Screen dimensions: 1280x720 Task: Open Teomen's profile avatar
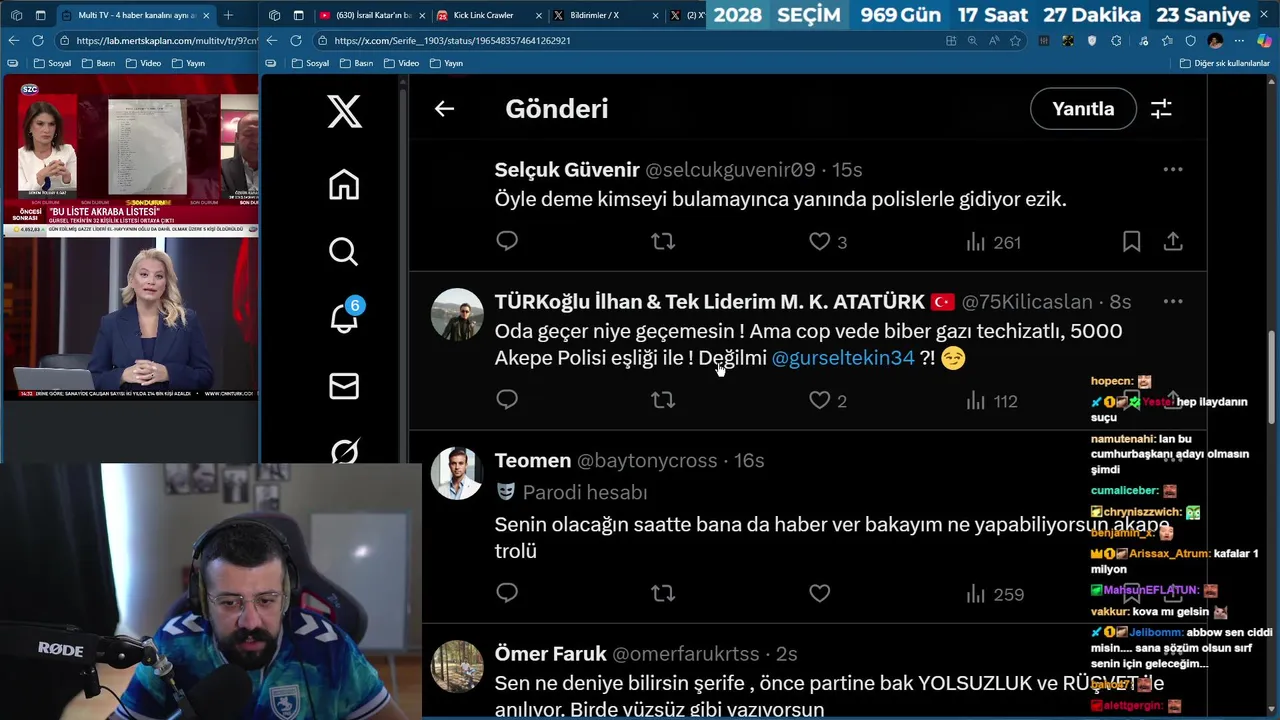pos(457,473)
